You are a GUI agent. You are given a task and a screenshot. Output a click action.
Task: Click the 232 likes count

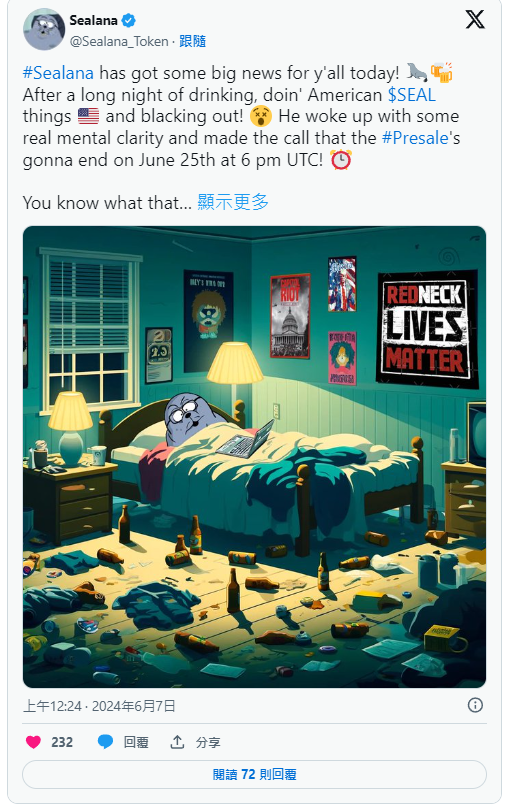coord(62,742)
